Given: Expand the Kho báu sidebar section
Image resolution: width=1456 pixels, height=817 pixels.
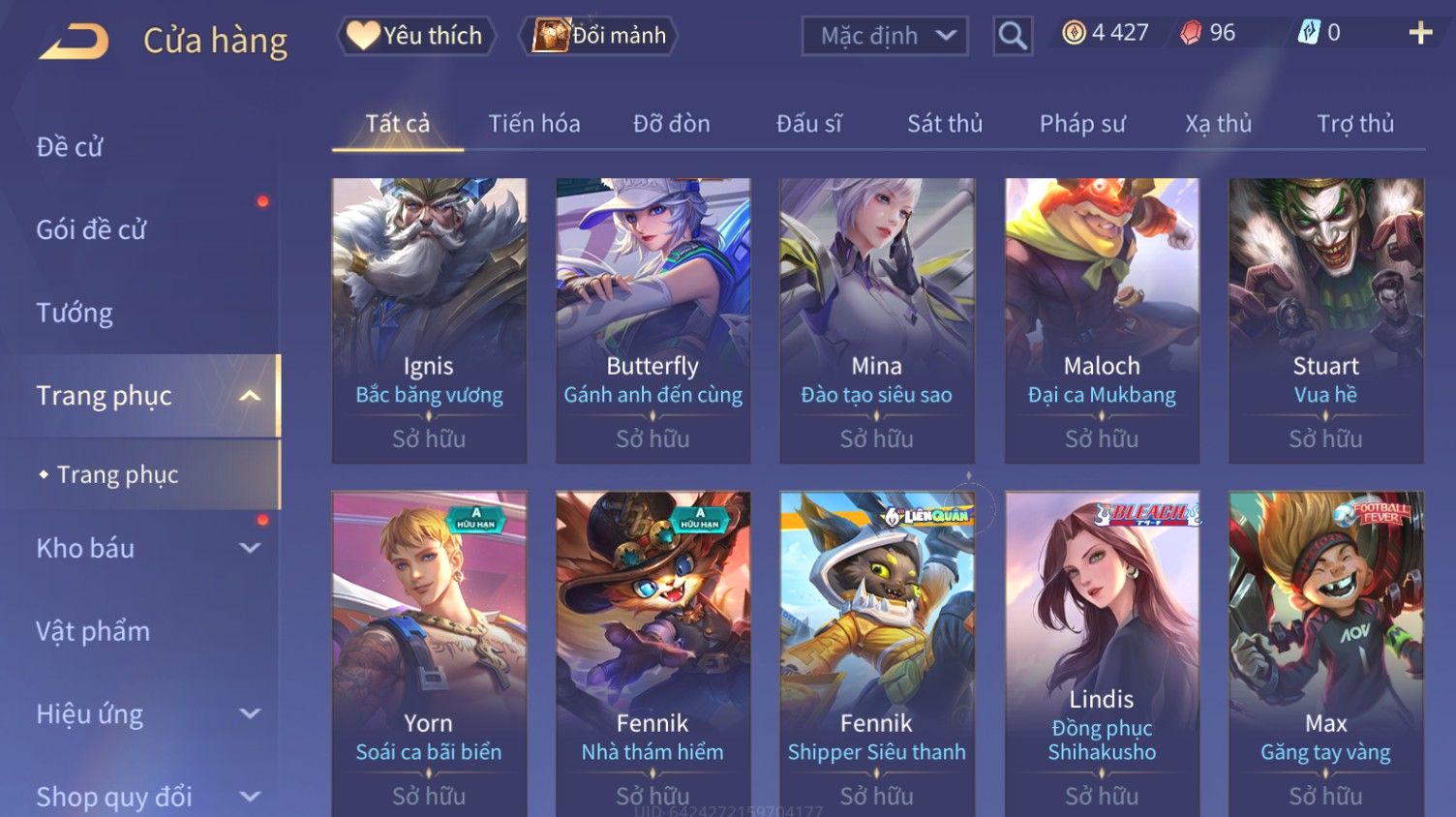Looking at the screenshot, I should click(x=250, y=548).
